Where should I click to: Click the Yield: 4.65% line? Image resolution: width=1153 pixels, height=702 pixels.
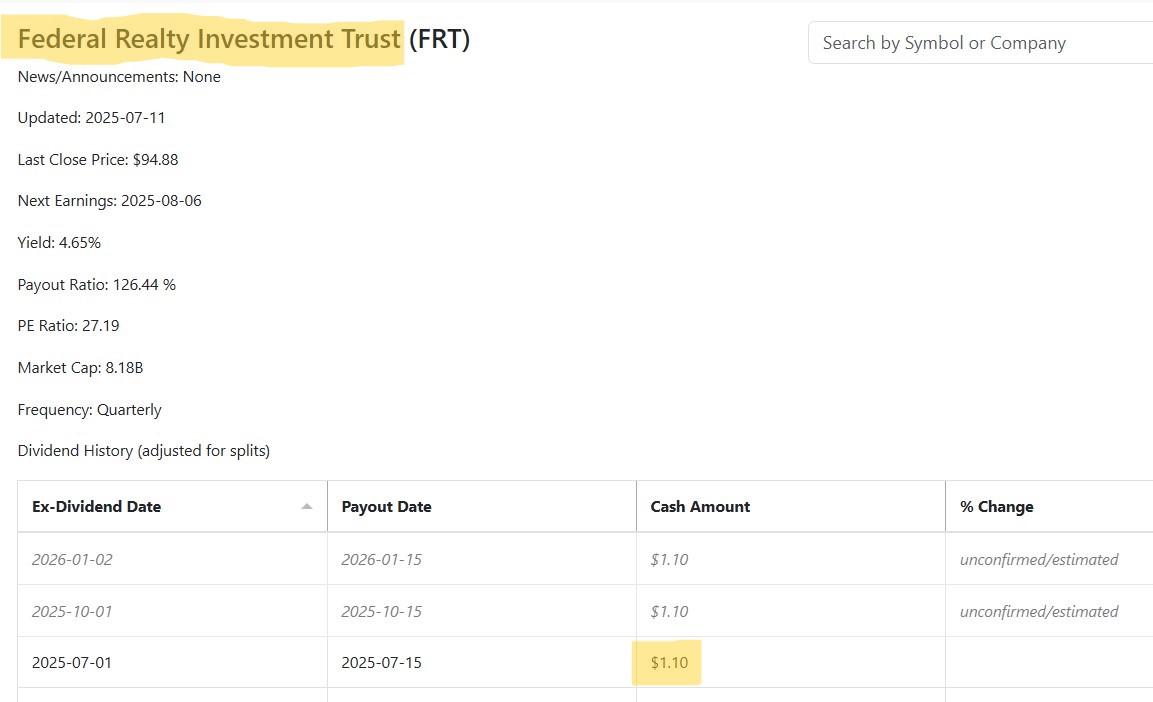tap(59, 243)
